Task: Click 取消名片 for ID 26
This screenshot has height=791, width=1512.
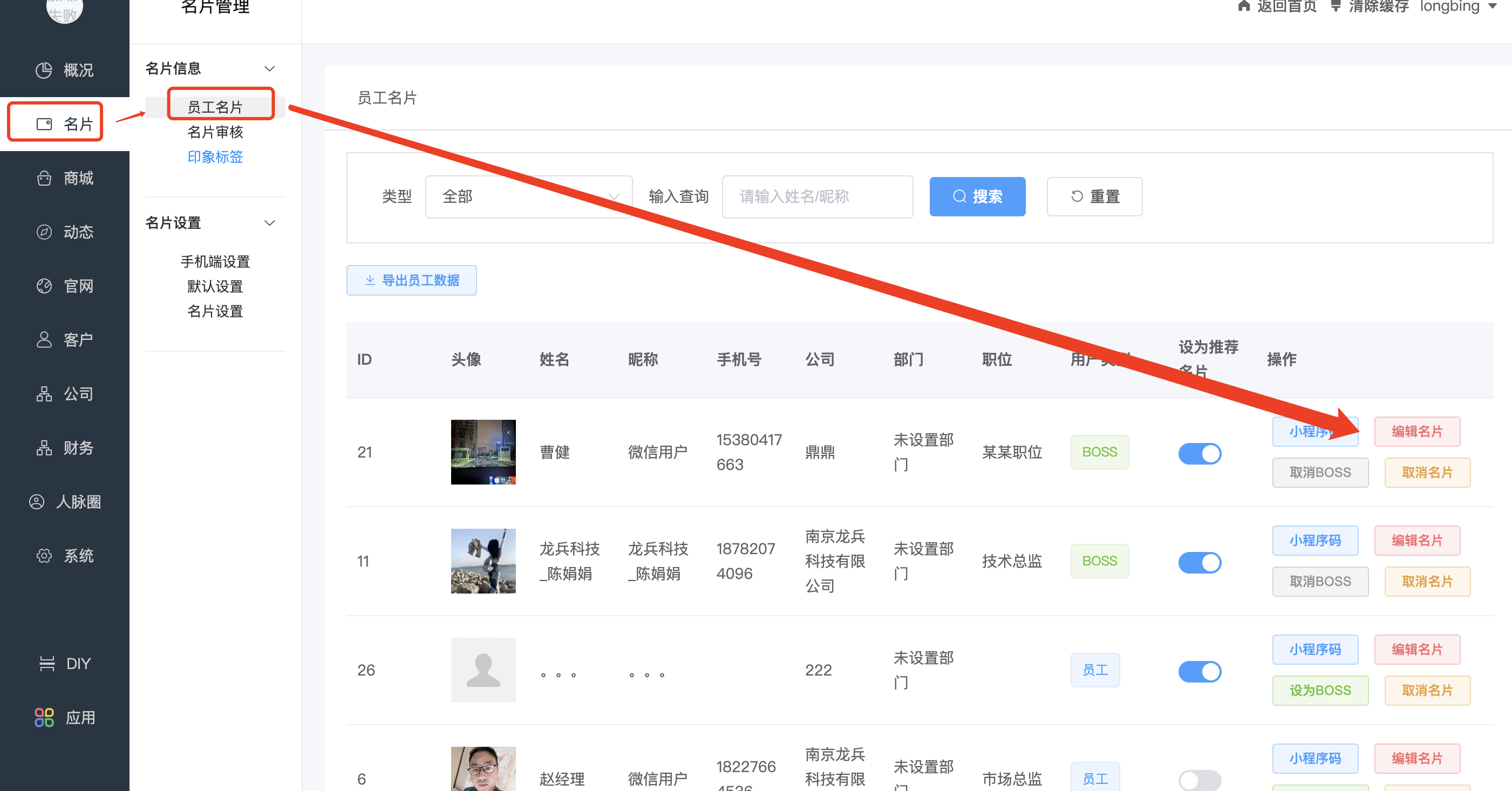Action: (1427, 691)
